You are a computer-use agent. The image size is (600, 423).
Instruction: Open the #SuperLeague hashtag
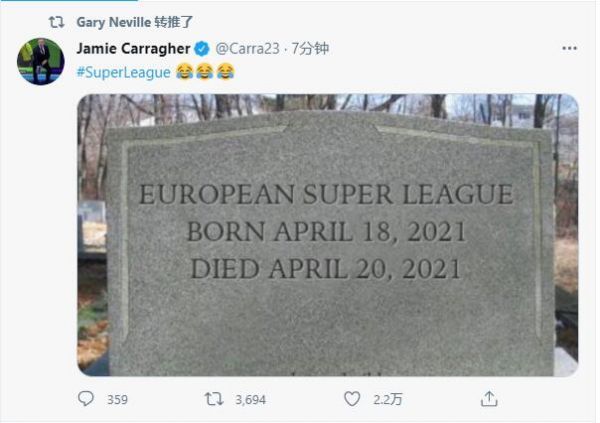click(124, 72)
